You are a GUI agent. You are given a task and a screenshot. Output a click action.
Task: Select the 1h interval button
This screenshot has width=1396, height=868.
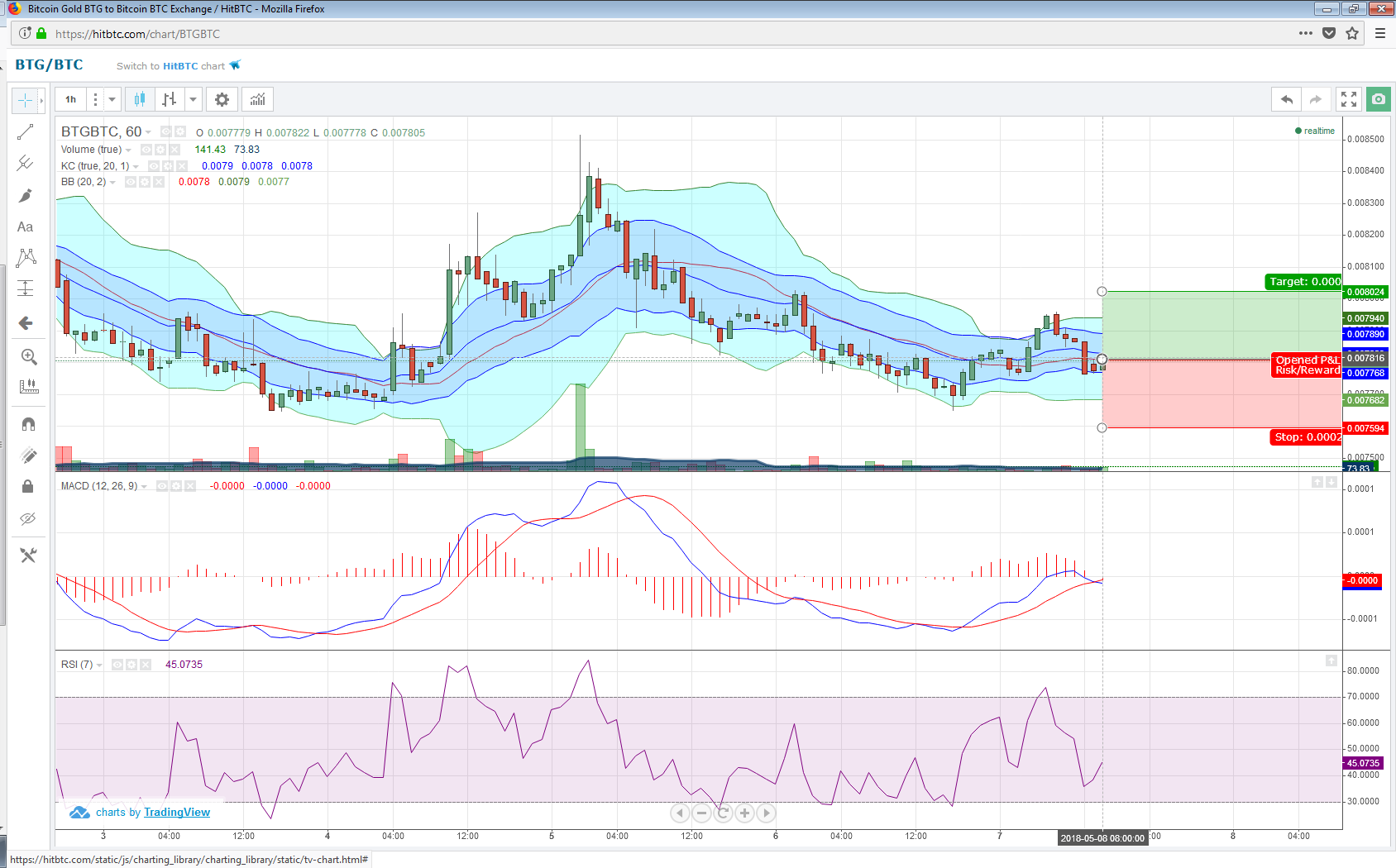click(x=71, y=100)
